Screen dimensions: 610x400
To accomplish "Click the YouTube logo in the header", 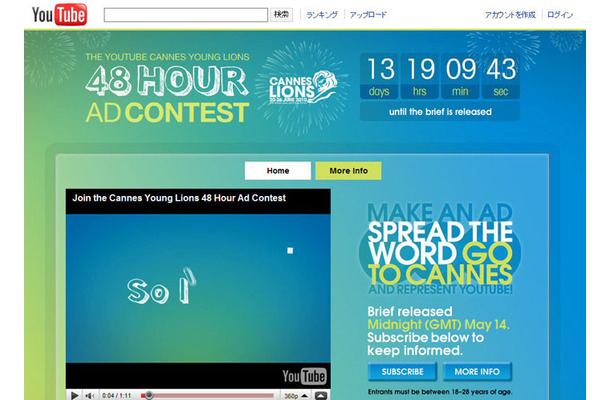I will coord(60,14).
